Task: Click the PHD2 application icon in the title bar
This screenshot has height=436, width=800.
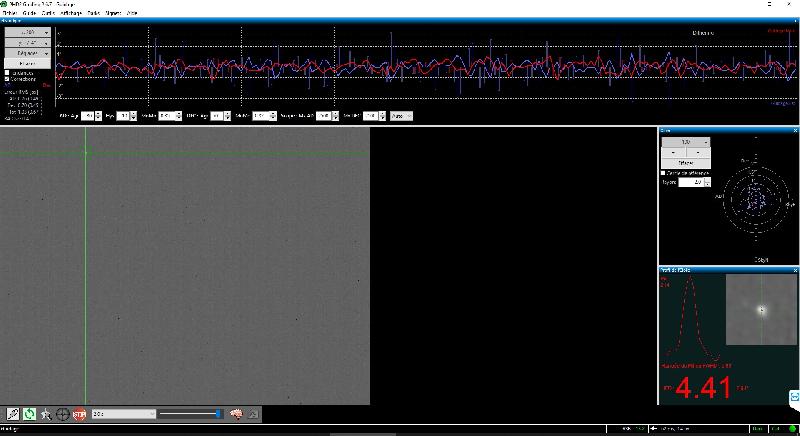Action: click(x=5, y=4)
